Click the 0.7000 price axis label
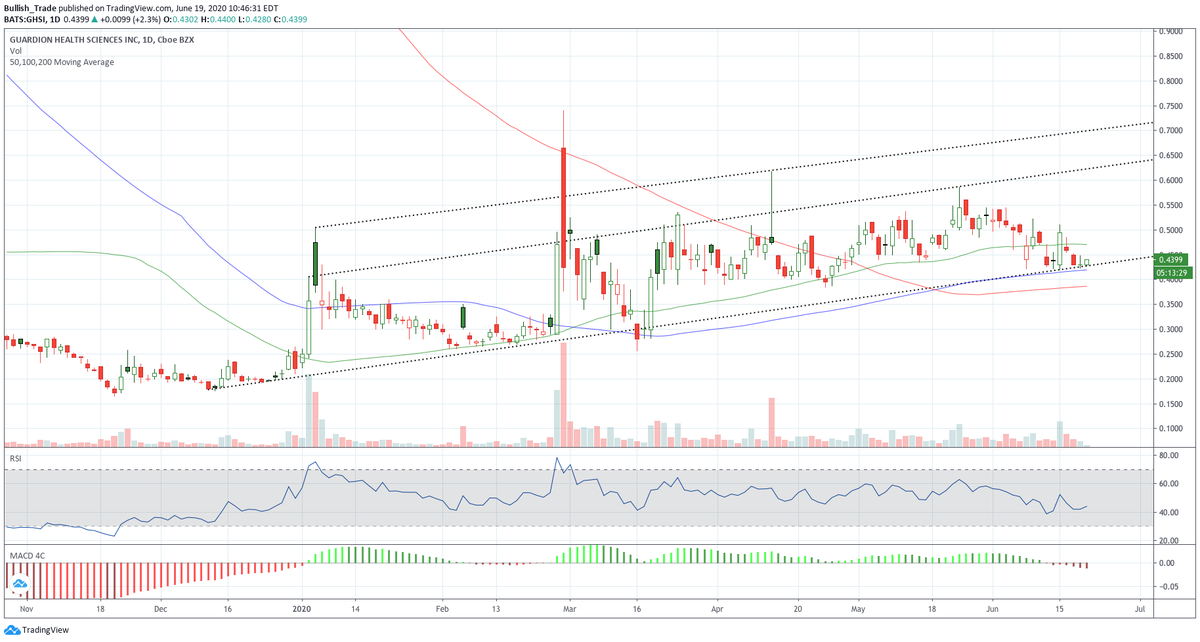 pyautogui.click(x=1169, y=130)
